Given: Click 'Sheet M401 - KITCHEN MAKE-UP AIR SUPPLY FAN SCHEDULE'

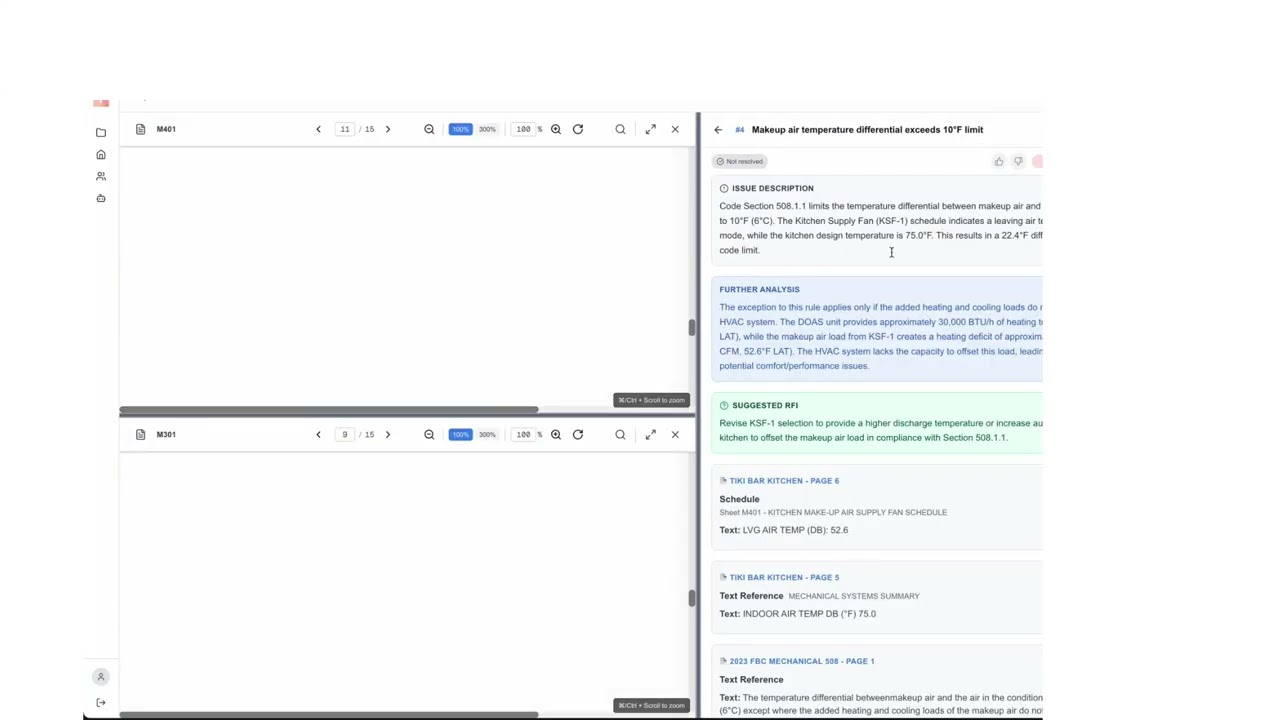Looking at the screenshot, I should [833, 512].
